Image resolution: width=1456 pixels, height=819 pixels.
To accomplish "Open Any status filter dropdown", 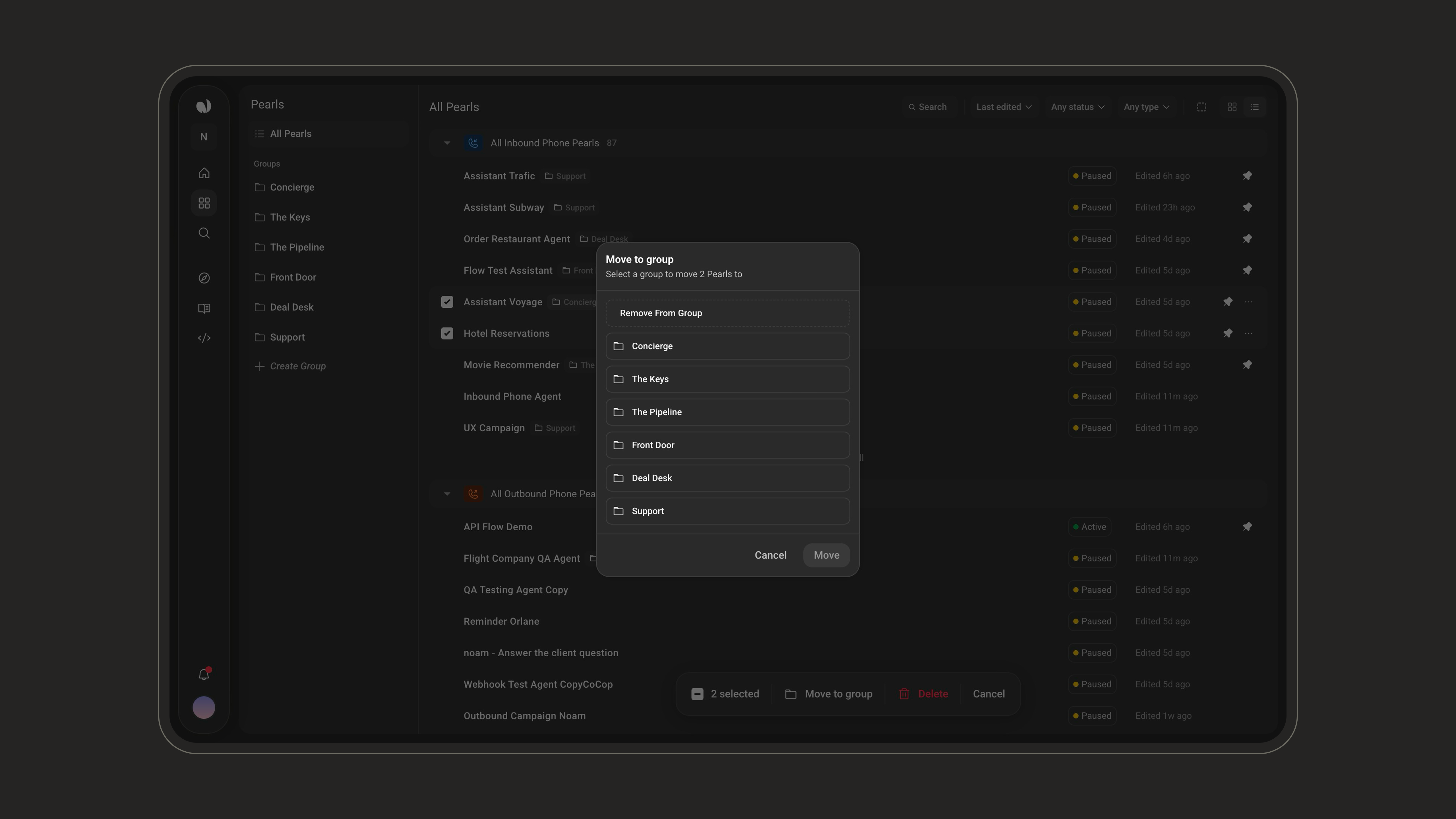I will pos(1077,107).
